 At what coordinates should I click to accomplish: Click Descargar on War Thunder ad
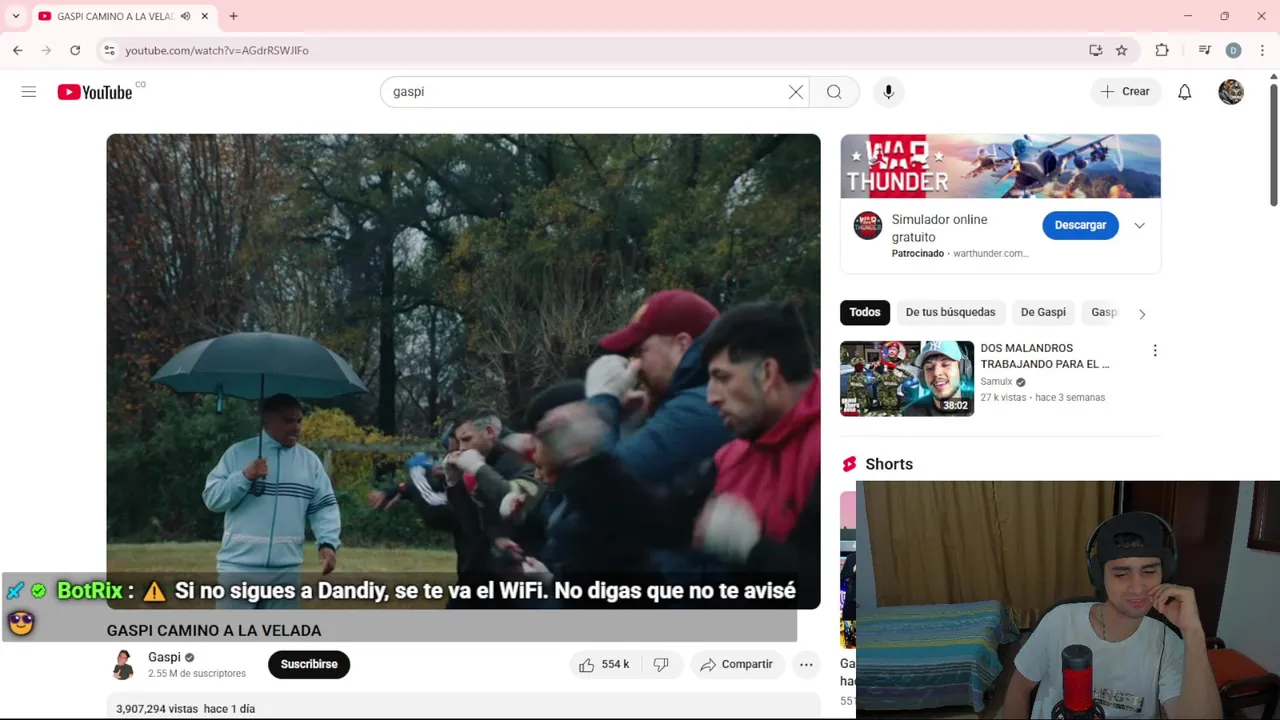pyautogui.click(x=1080, y=225)
